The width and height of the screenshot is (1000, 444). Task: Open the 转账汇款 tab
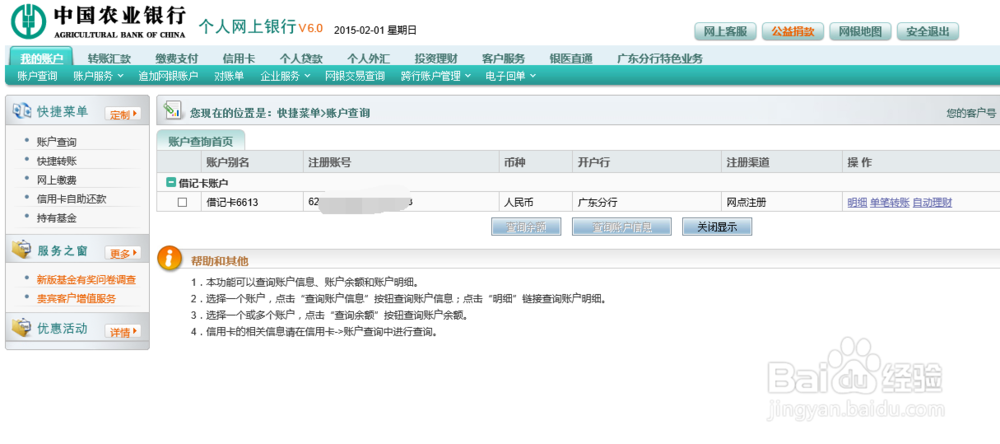(109, 59)
